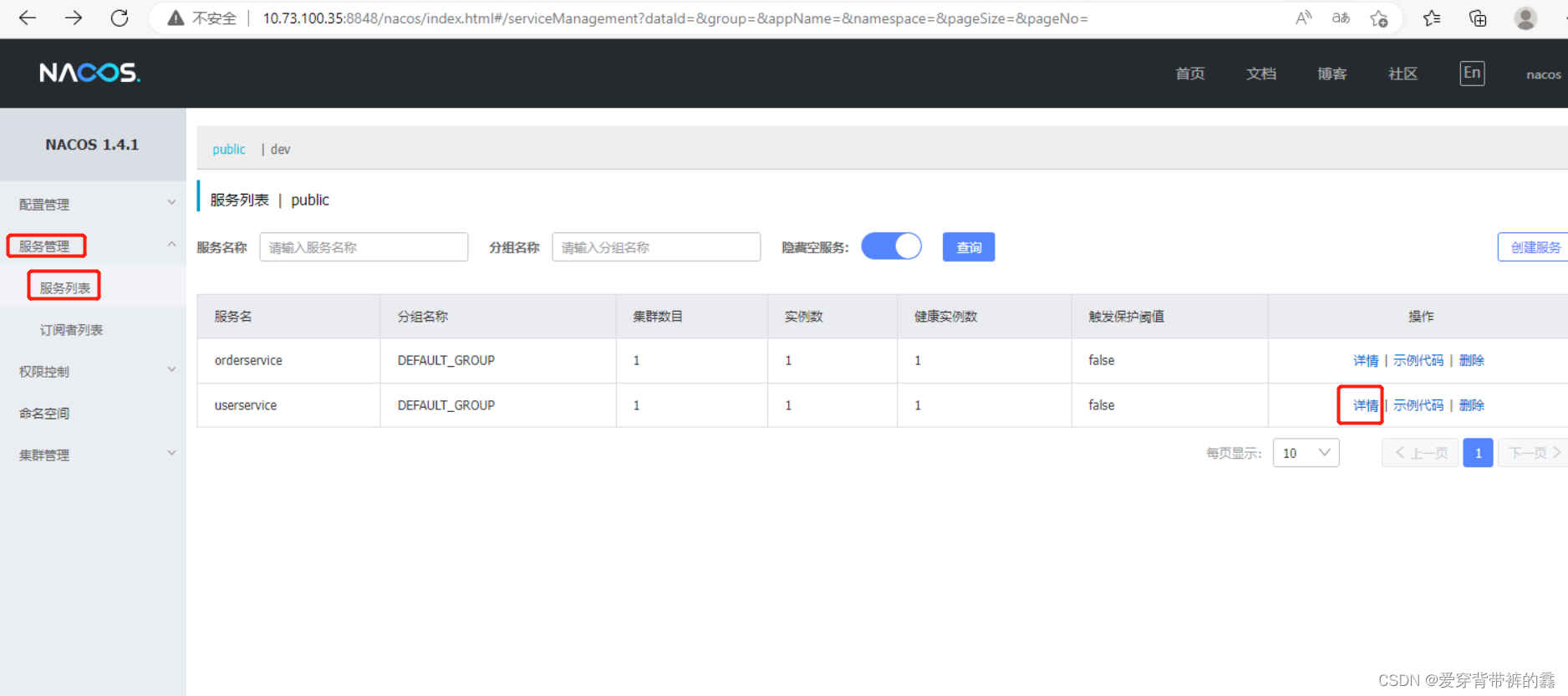This screenshot has width=1568, height=696.
Task: Collapse the 服务管理 menu chevron
Action: click(171, 244)
